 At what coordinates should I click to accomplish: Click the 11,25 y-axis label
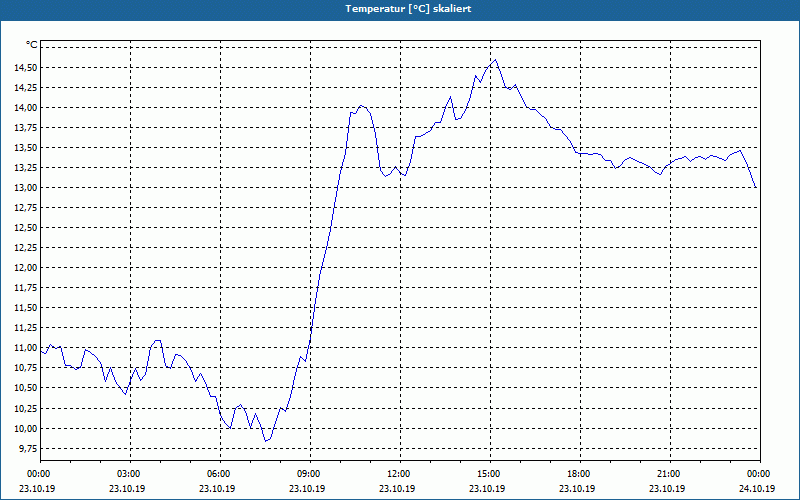[24, 328]
